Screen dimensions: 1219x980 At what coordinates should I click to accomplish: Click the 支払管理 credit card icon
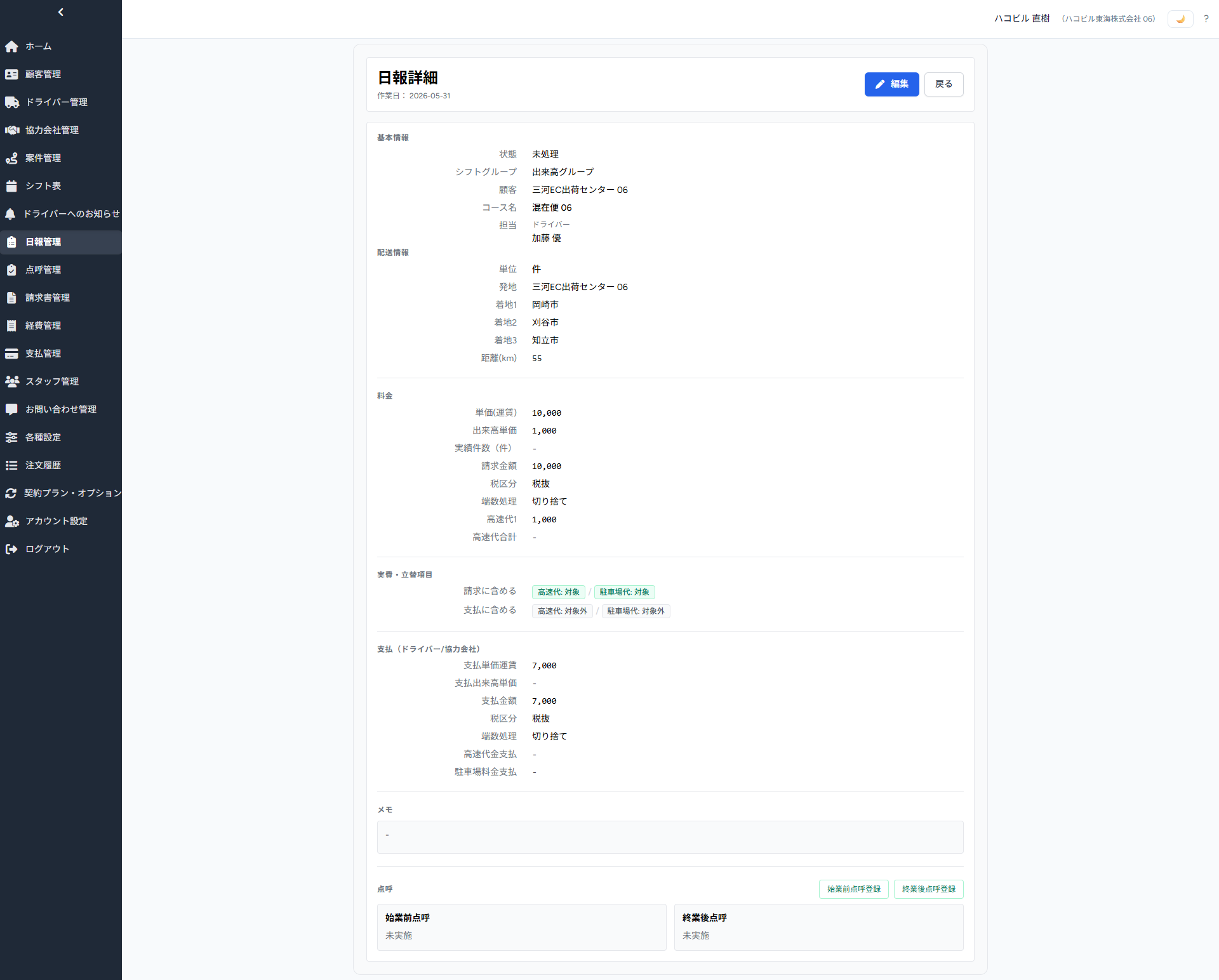click(x=11, y=354)
